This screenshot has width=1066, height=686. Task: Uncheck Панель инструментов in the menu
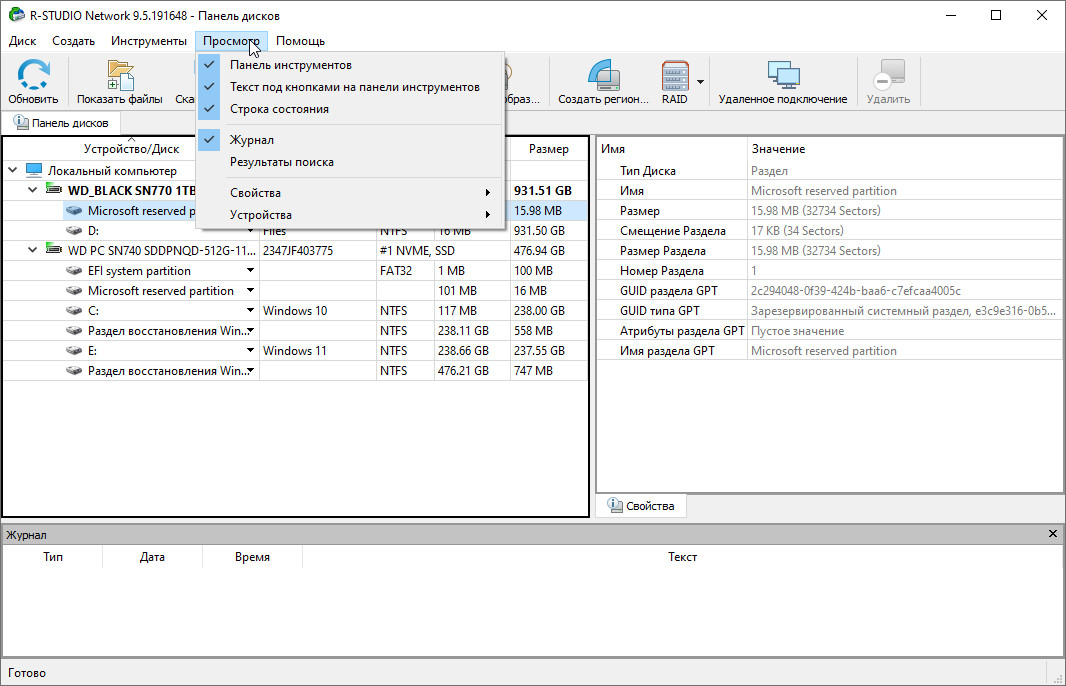pyautogui.click(x=290, y=65)
